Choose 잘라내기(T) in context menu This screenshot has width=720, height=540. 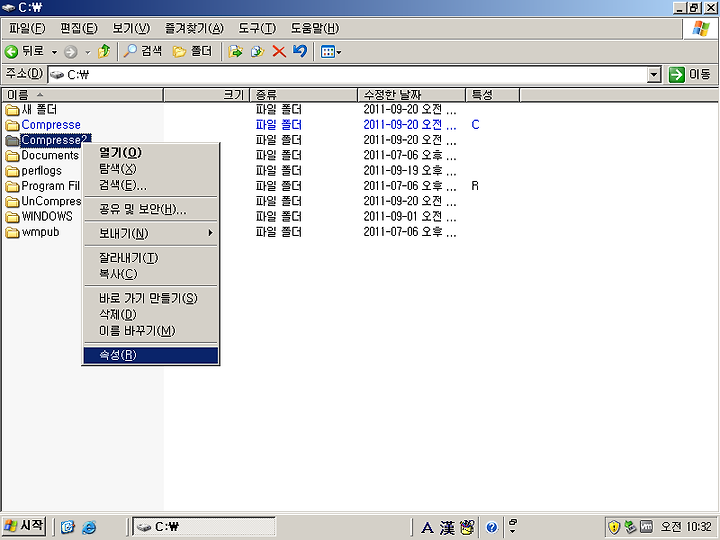pos(151,258)
